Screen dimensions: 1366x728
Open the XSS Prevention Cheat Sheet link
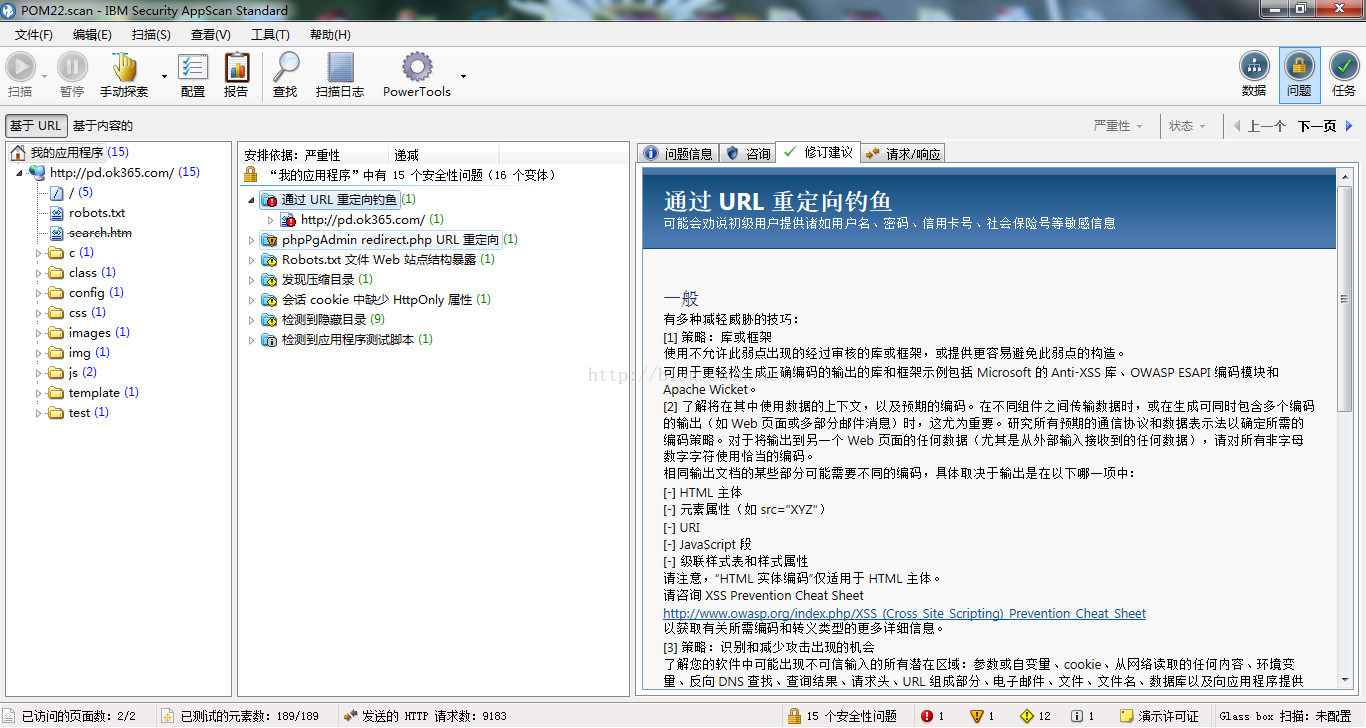coord(904,613)
